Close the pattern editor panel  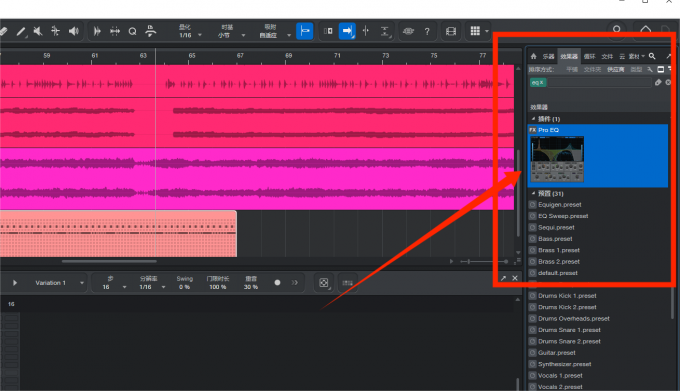(515, 278)
